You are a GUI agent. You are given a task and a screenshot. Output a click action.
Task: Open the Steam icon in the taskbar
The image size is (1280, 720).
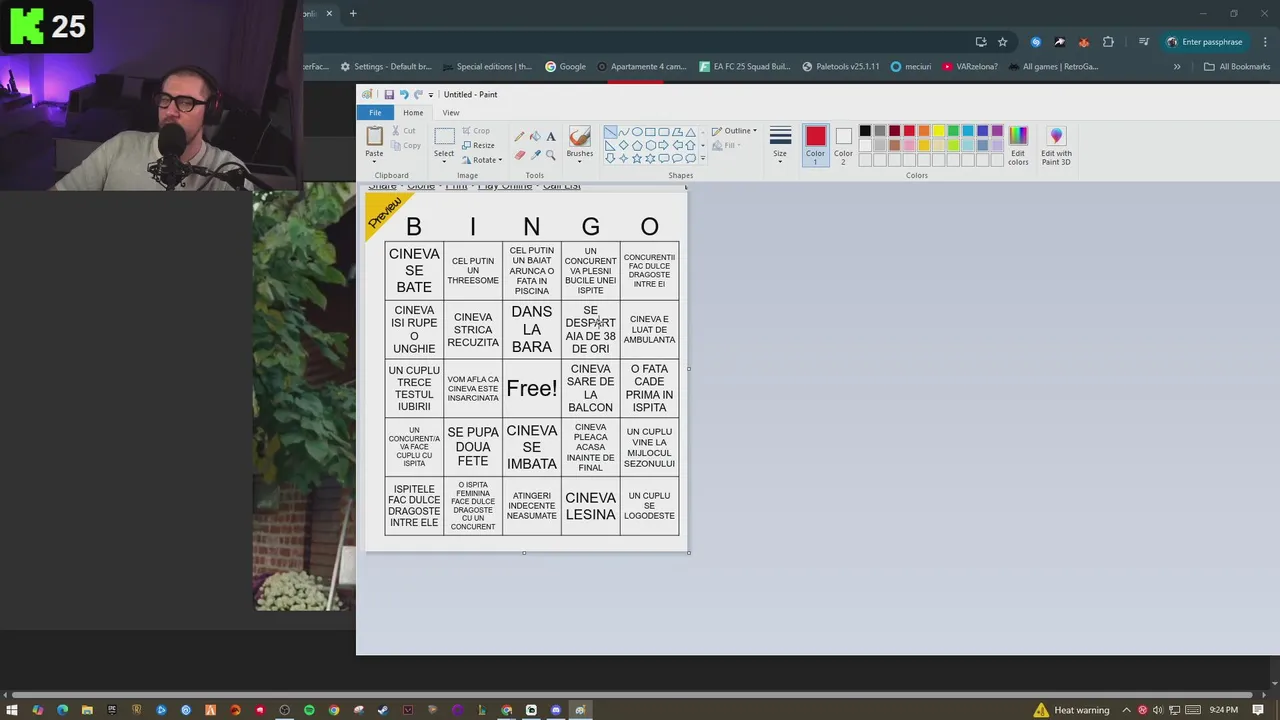pyautogui.click(x=383, y=710)
